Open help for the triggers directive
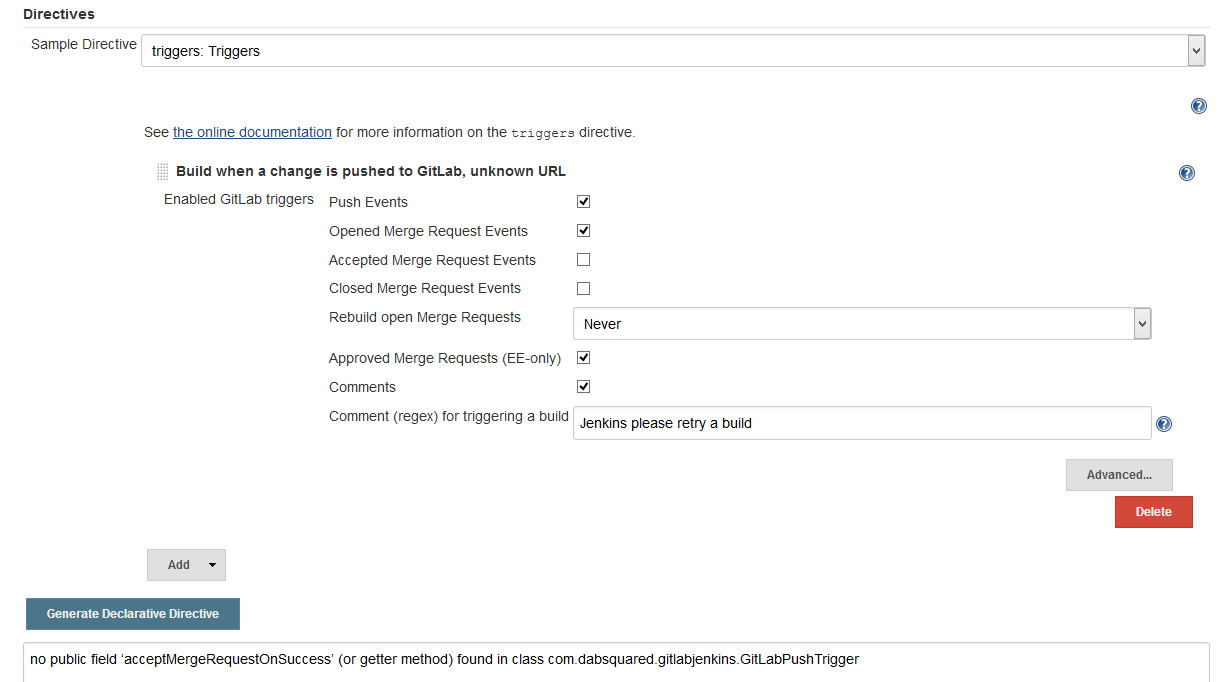Viewport: 1222px width, 682px height. (x=1199, y=106)
